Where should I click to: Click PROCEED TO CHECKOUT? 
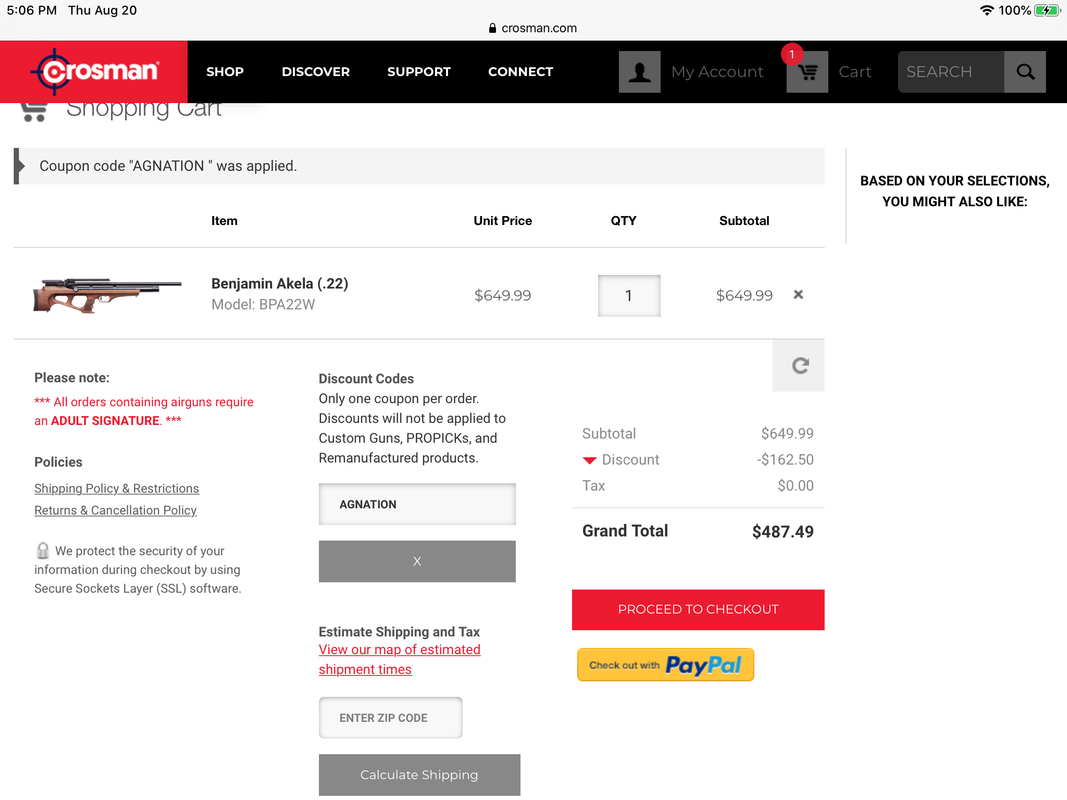(x=698, y=610)
